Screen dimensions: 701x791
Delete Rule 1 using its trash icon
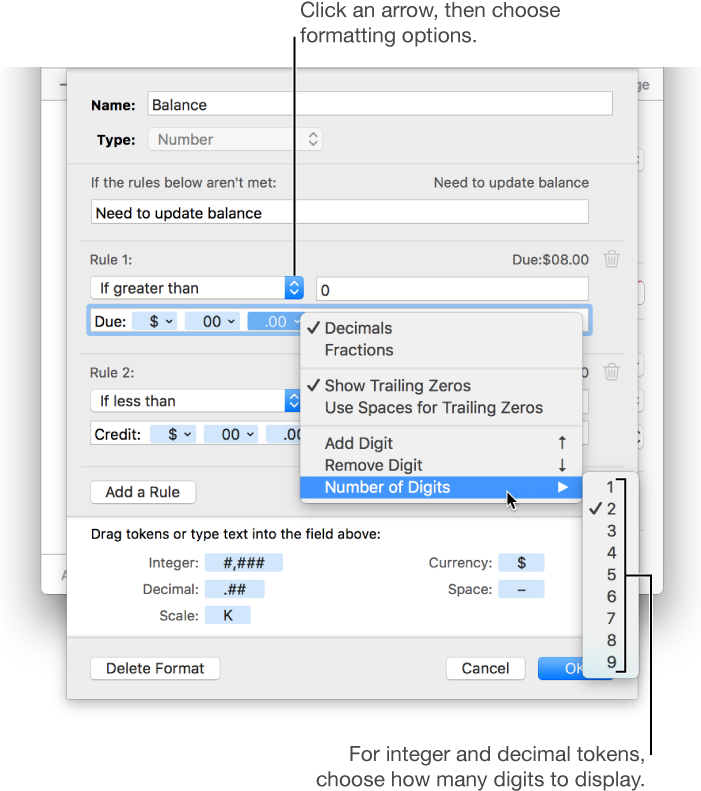click(x=611, y=259)
